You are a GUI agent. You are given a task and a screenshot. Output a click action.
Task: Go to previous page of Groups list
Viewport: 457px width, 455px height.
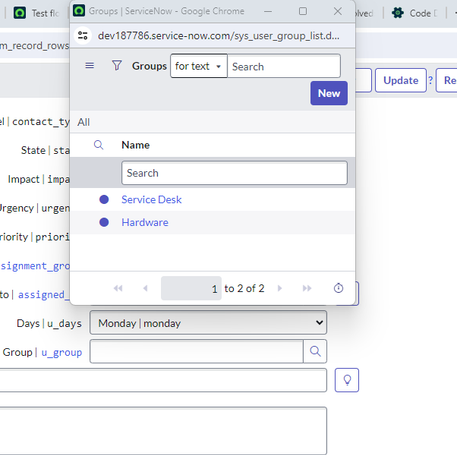pyautogui.click(x=145, y=288)
